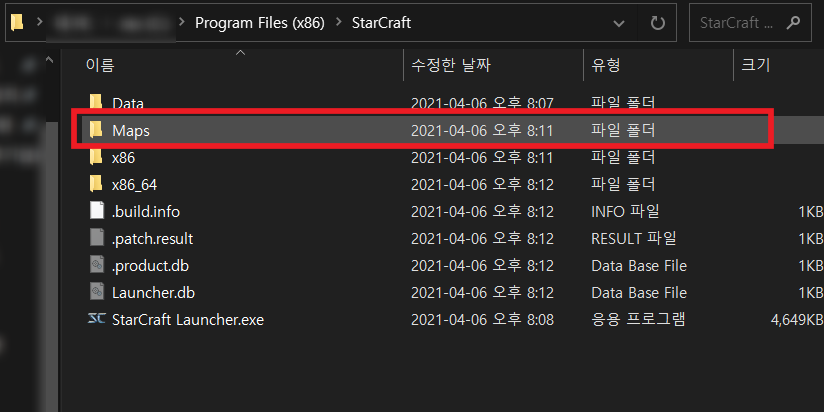Click the search magnifier icon
Image resolution: width=824 pixels, height=412 pixels.
(x=792, y=23)
